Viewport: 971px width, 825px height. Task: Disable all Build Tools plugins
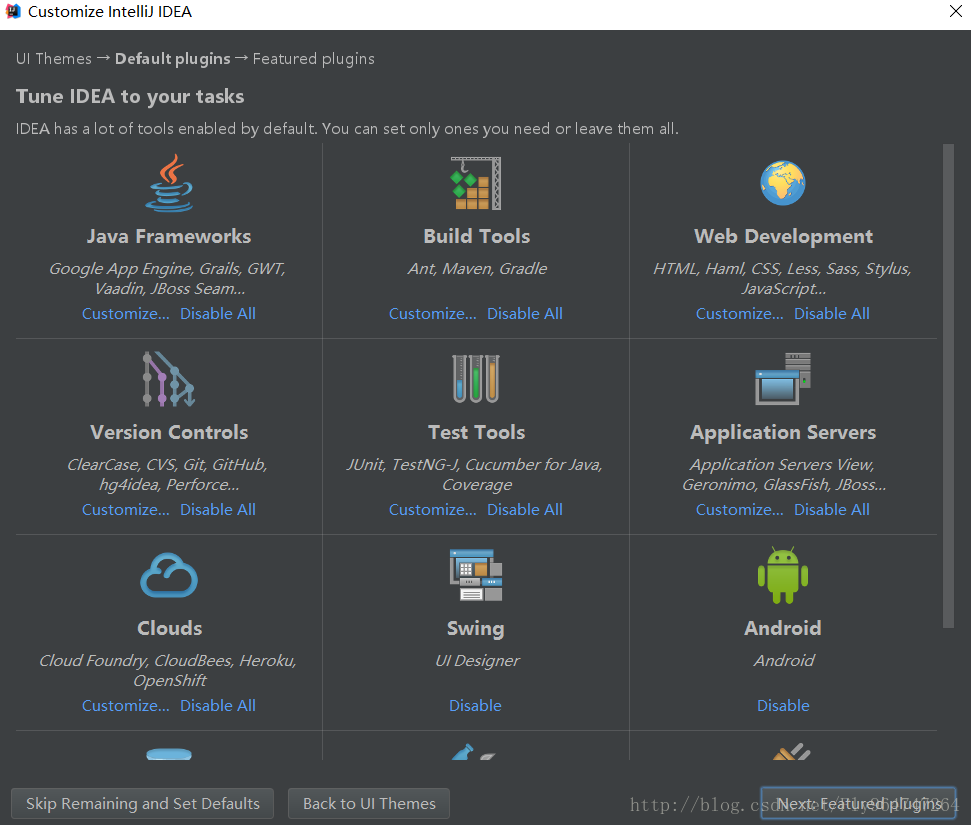point(525,313)
